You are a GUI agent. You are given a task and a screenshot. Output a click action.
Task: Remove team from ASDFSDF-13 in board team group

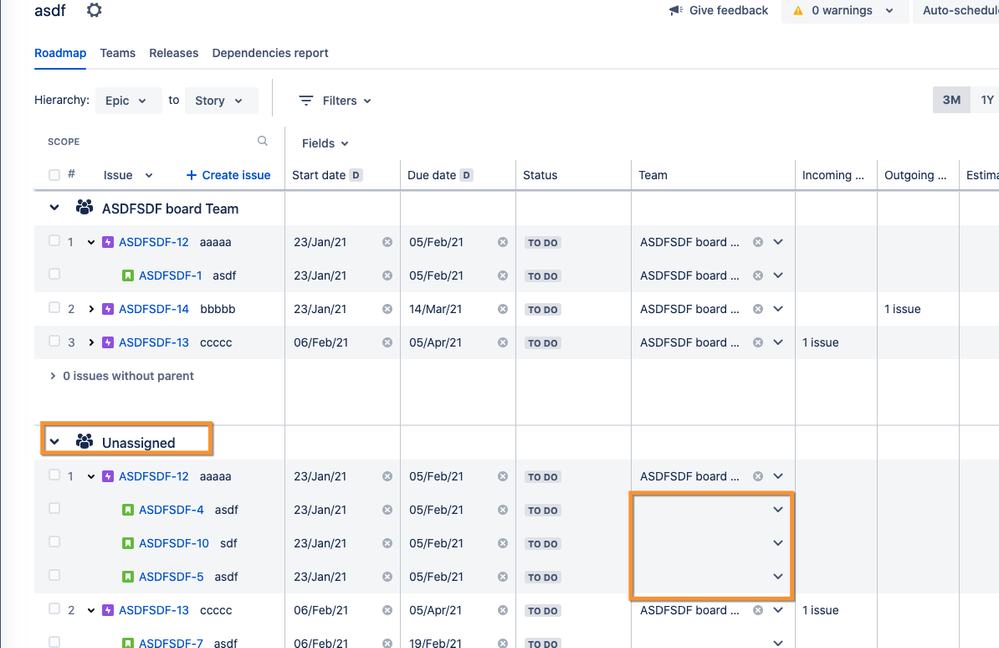tap(758, 342)
